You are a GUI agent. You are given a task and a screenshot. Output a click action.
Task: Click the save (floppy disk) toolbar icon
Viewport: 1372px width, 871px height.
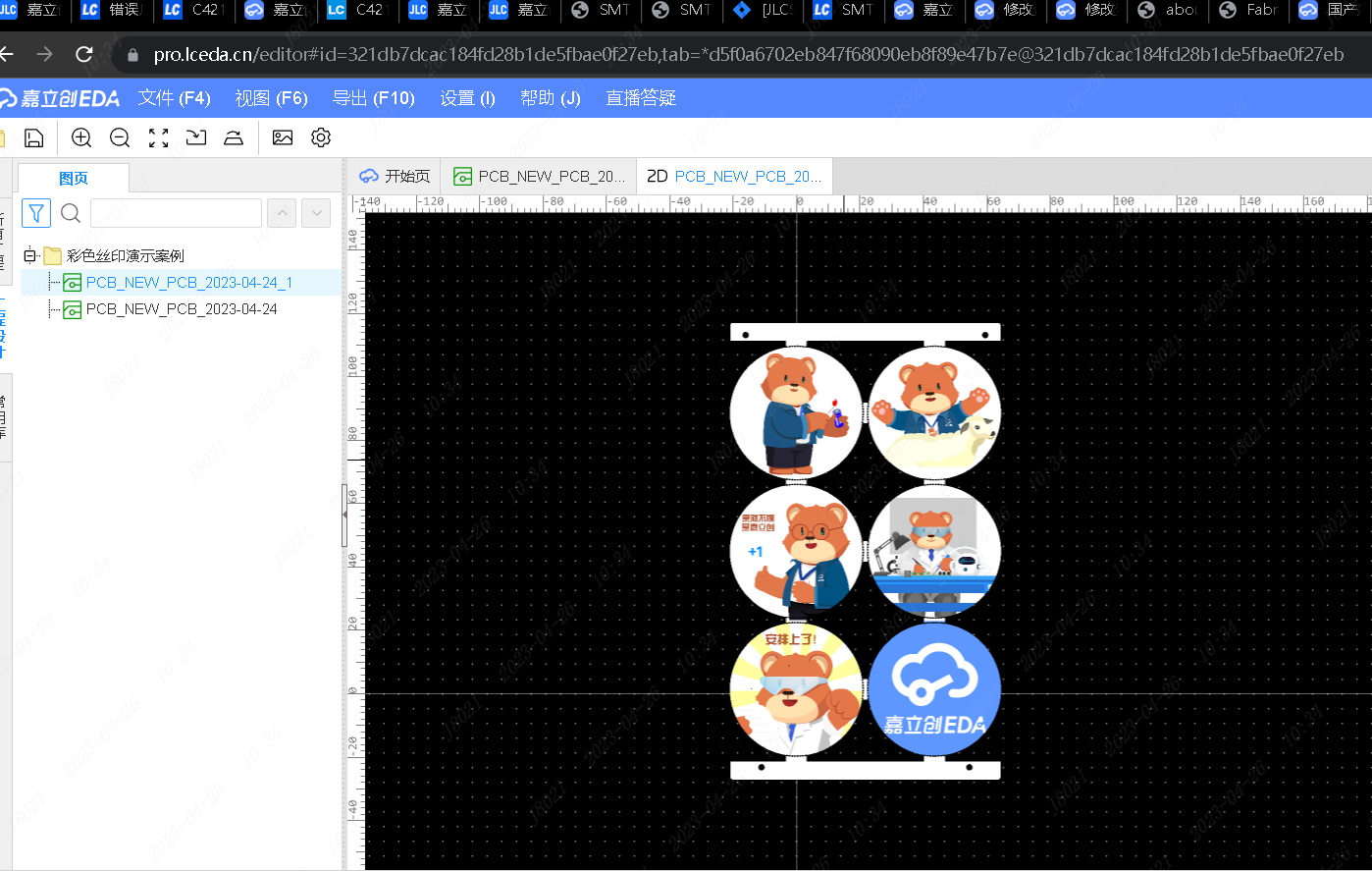(34, 138)
